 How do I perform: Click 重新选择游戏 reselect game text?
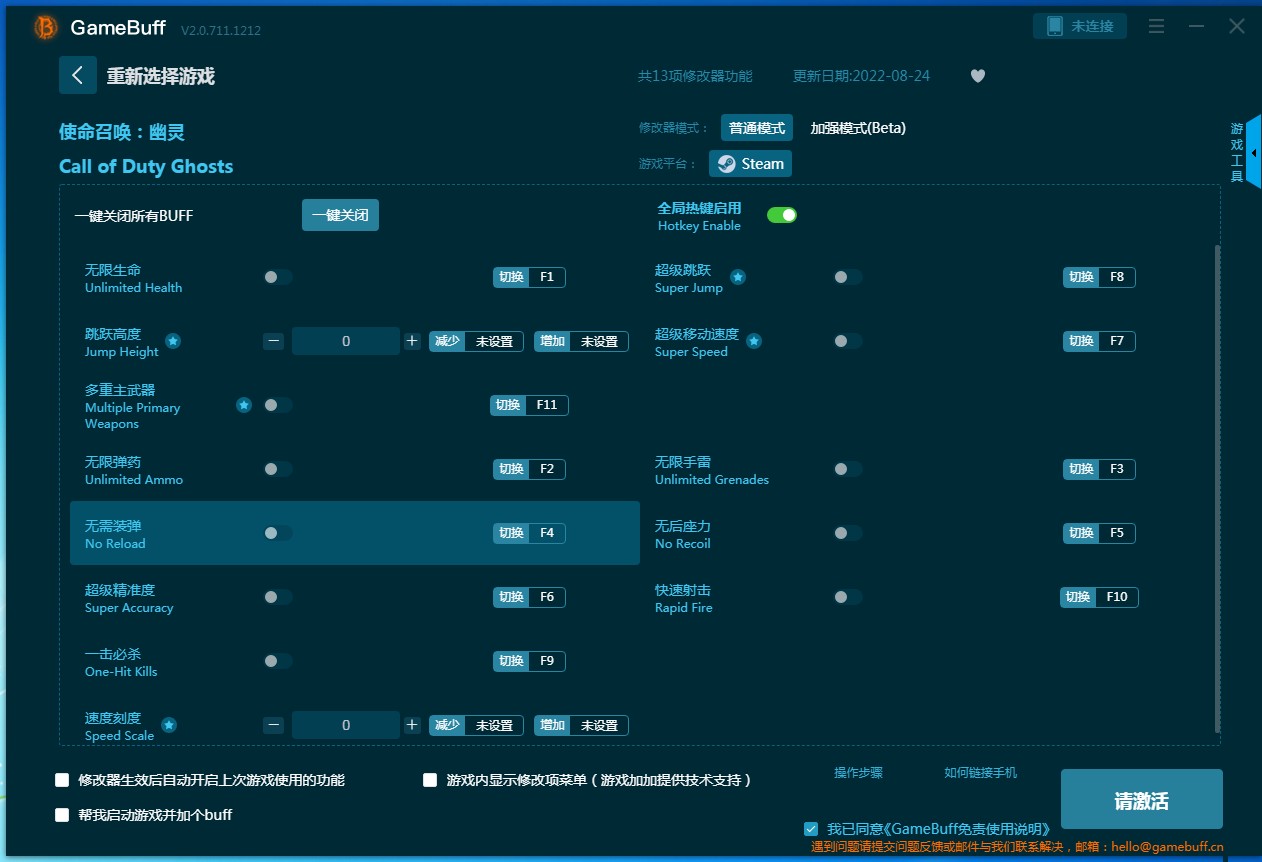pyautogui.click(x=161, y=76)
